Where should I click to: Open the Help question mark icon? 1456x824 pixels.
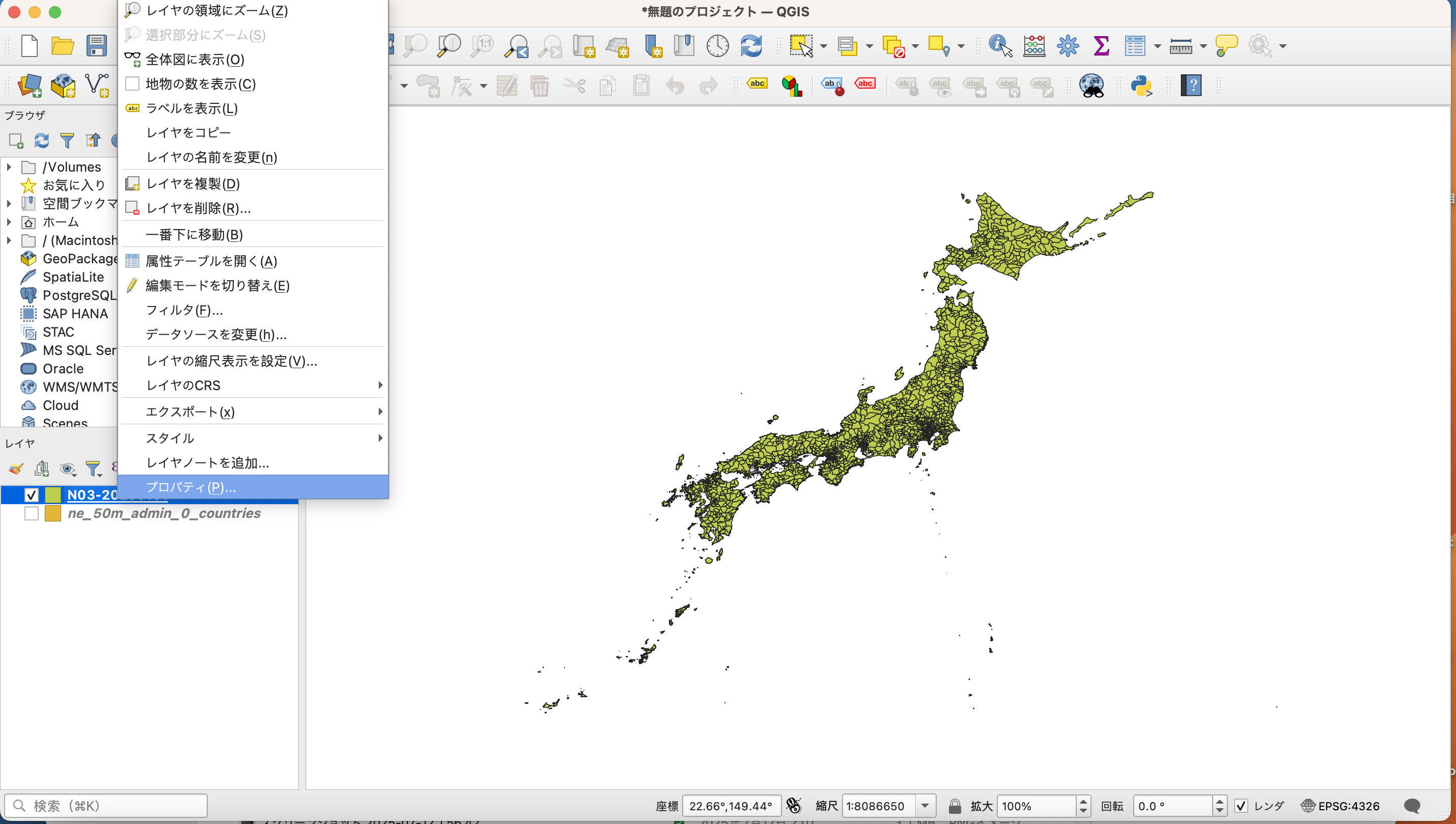pyautogui.click(x=1191, y=86)
